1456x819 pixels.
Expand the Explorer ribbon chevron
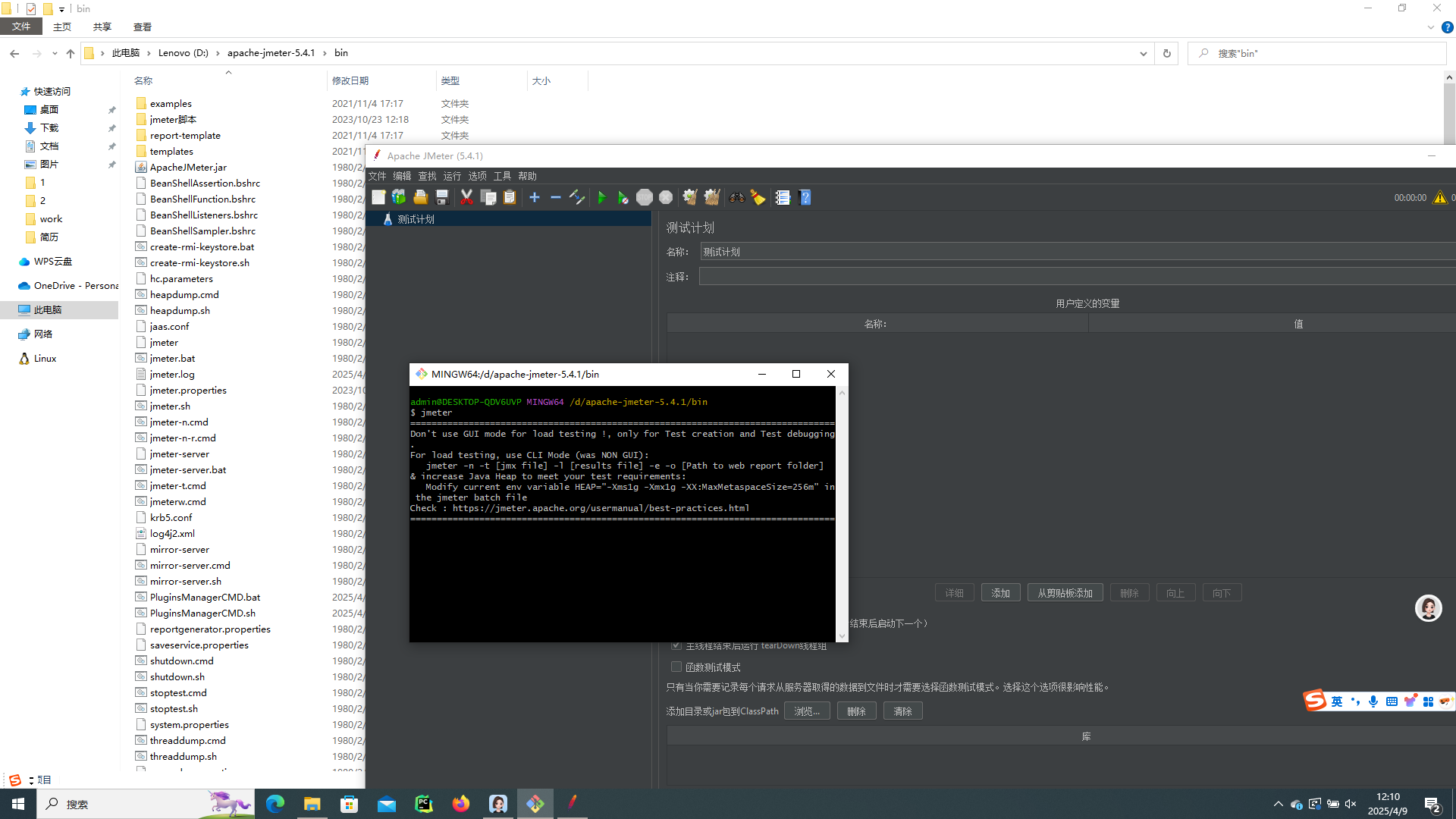1430,27
